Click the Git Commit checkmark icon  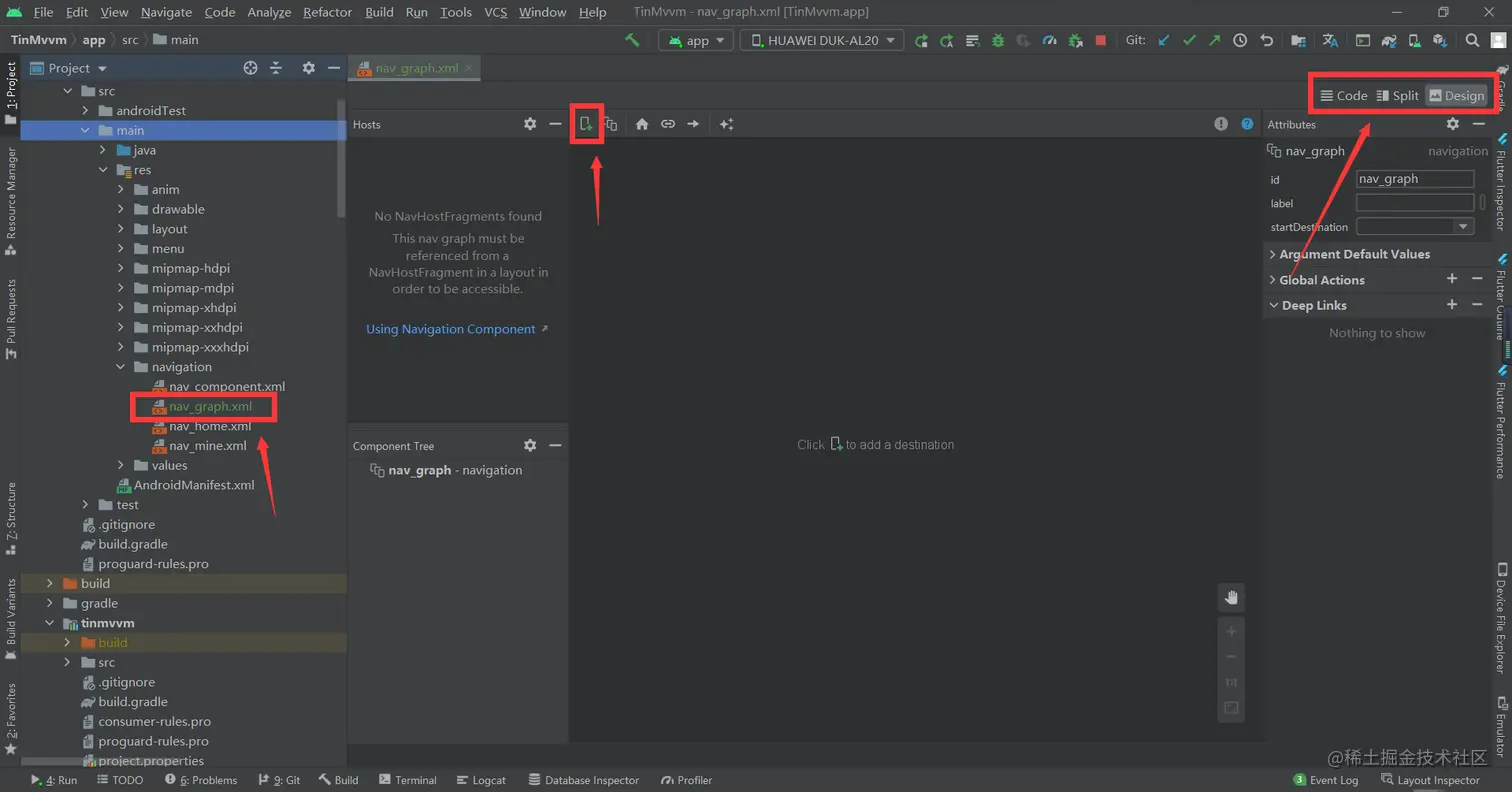1189,40
